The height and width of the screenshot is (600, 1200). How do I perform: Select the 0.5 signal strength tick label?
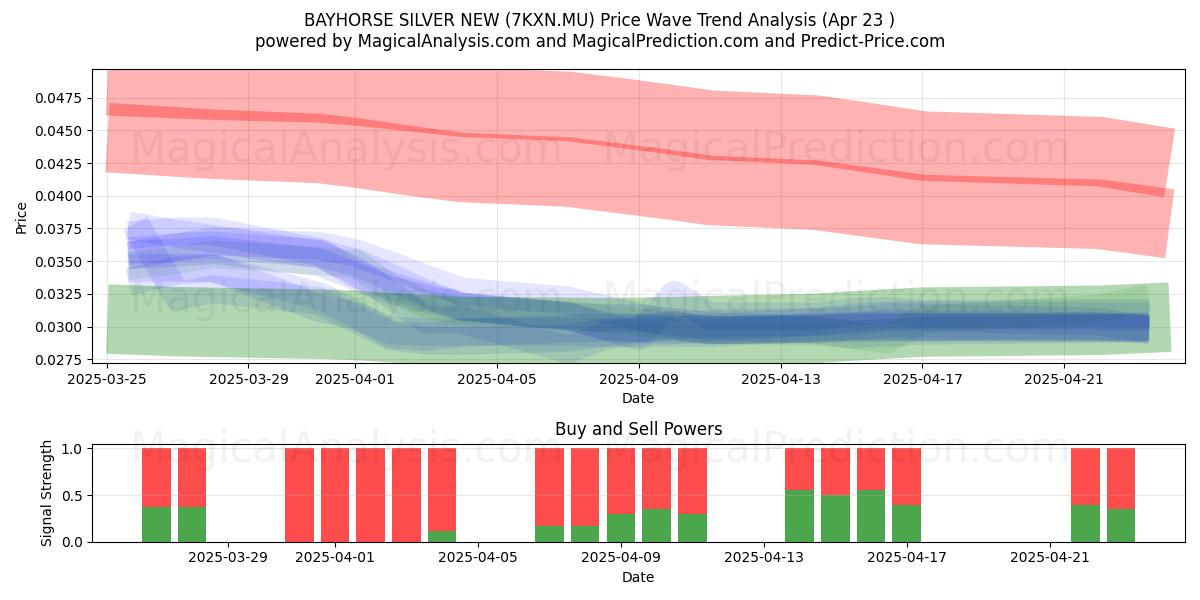pyautogui.click(x=74, y=496)
